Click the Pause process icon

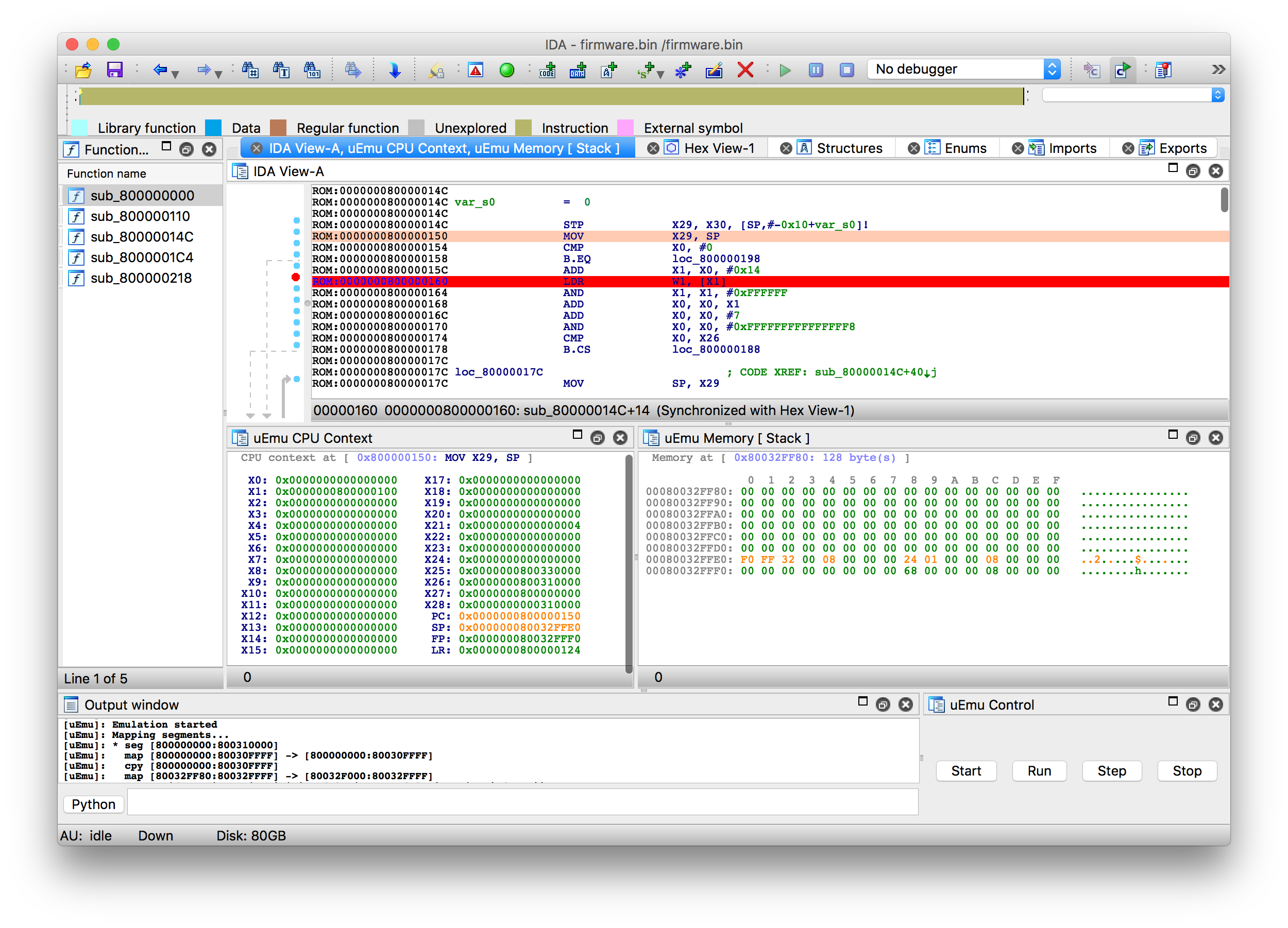[816, 70]
